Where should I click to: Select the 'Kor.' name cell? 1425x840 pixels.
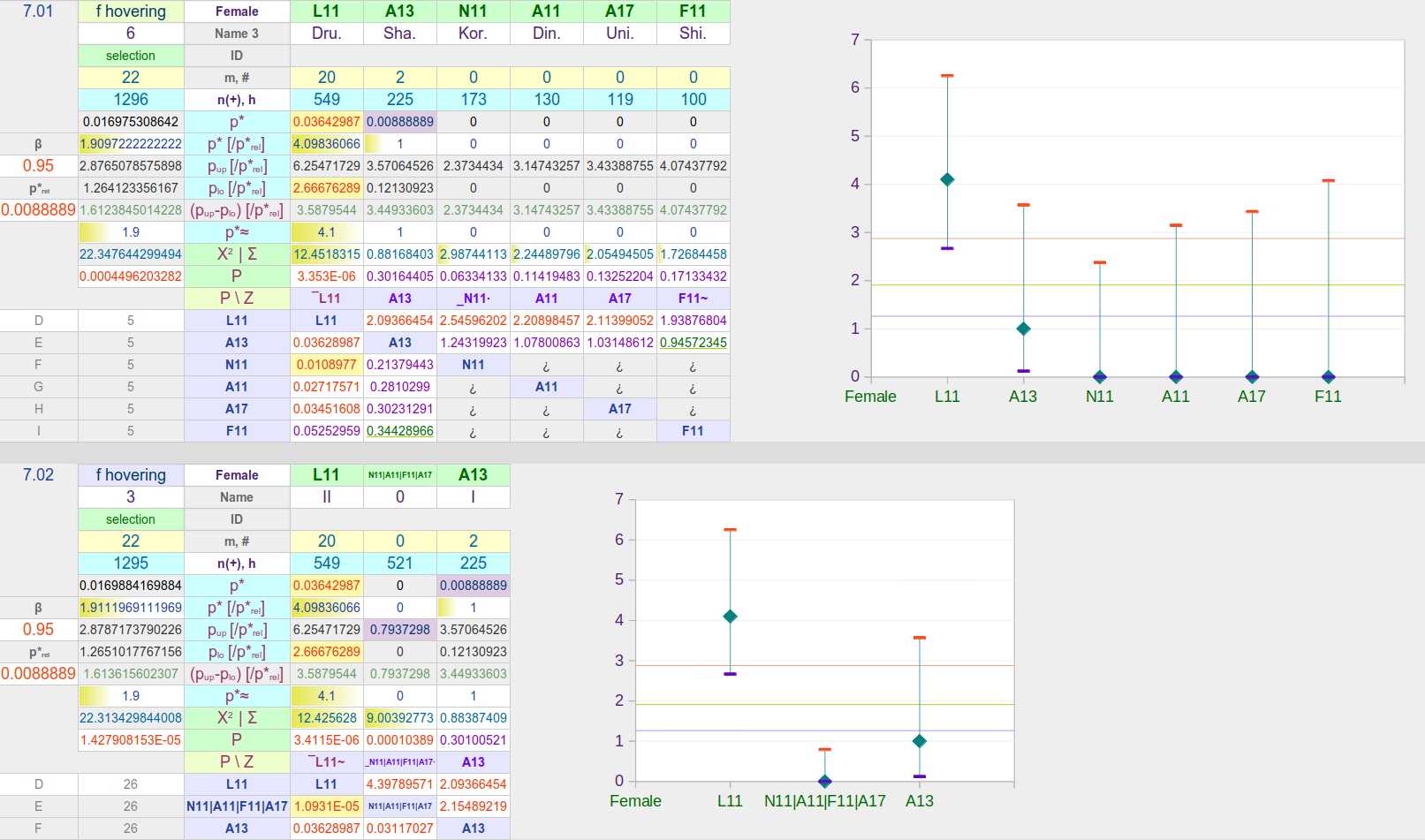coord(473,34)
